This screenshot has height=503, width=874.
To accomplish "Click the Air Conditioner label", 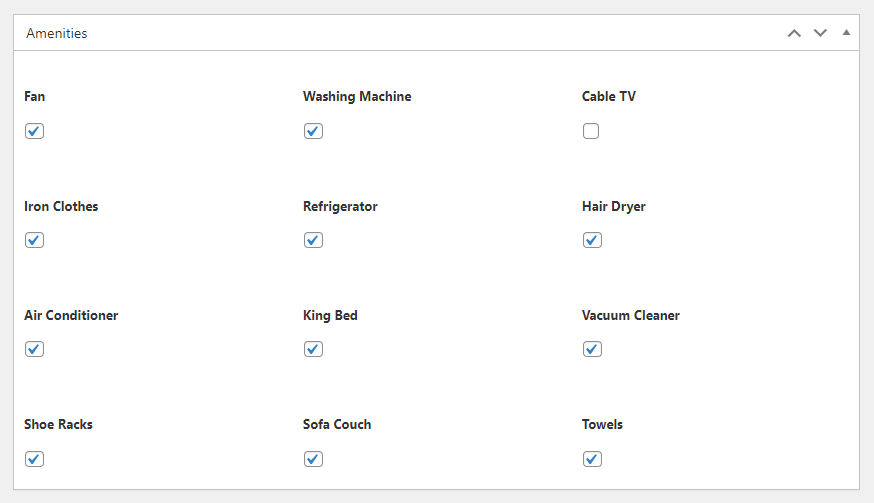I will point(71,316).
